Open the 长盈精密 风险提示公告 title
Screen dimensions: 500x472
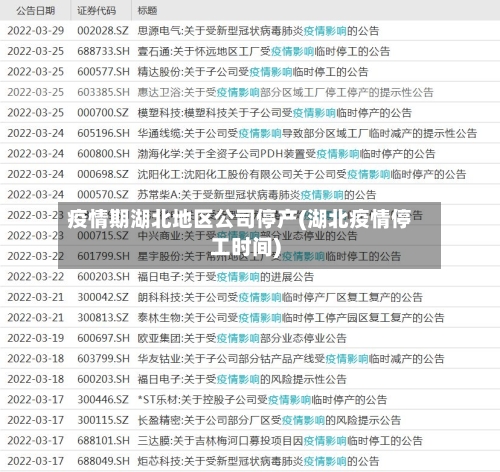269,420
